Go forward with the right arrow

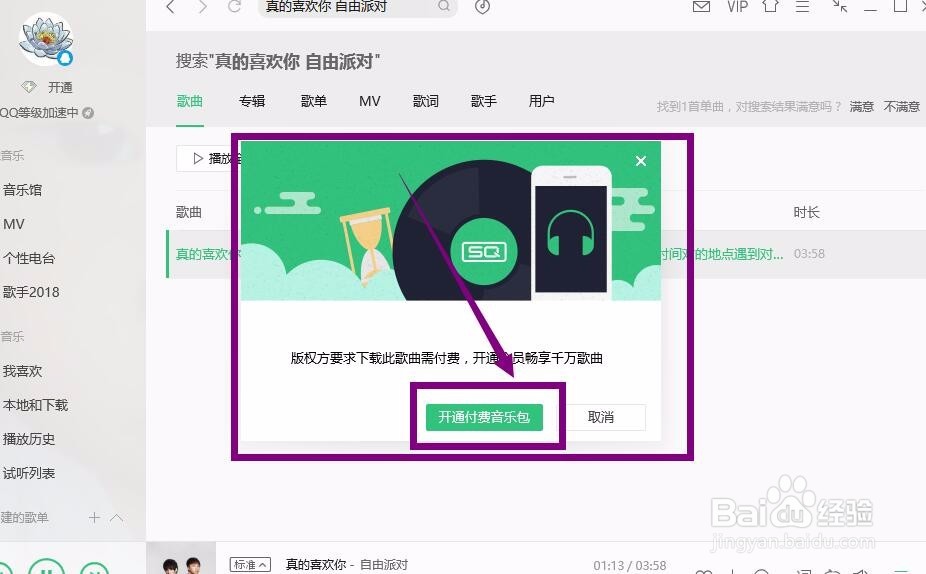[x=203, y=6]
